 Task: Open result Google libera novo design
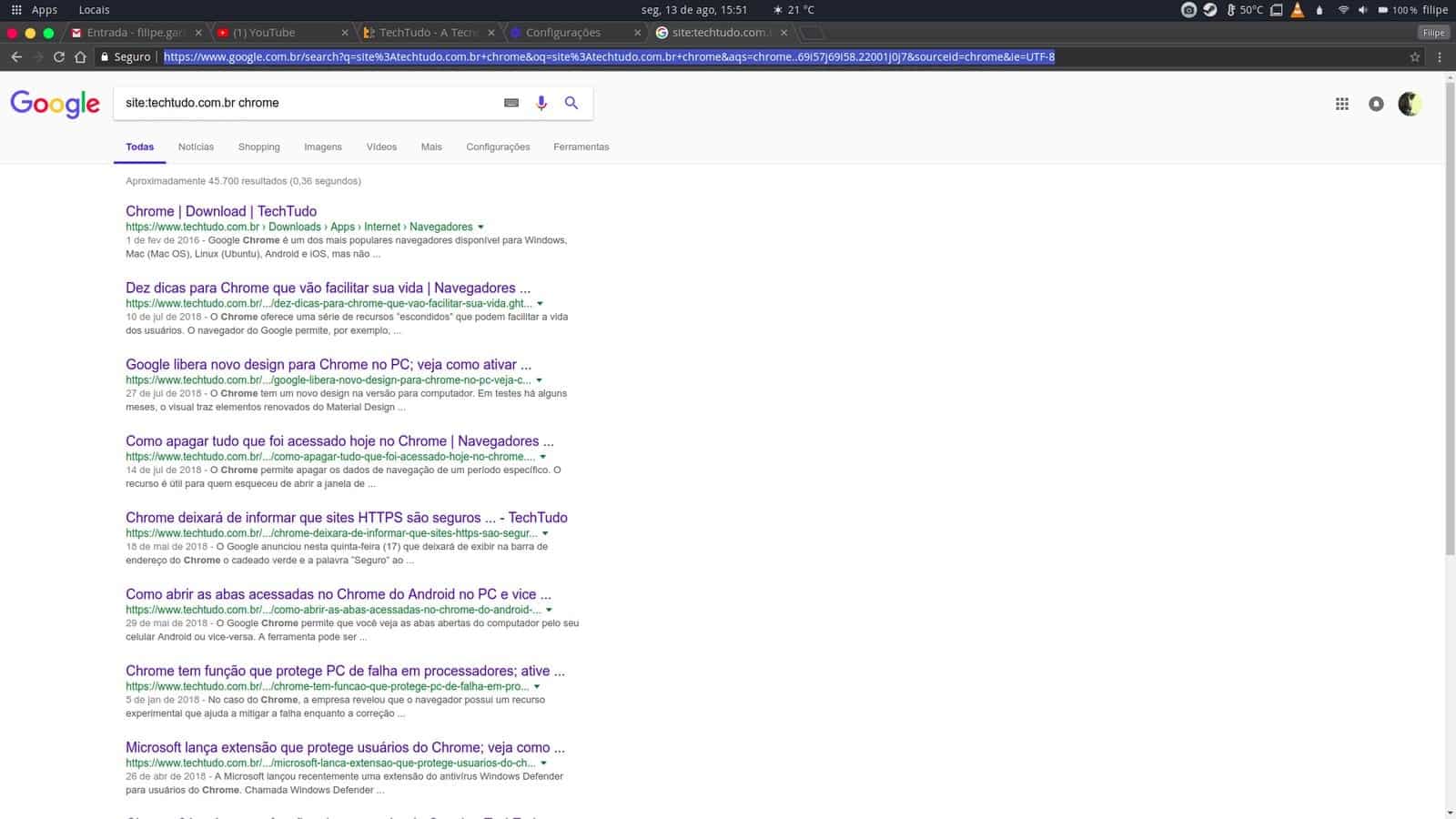pos(329,364)
